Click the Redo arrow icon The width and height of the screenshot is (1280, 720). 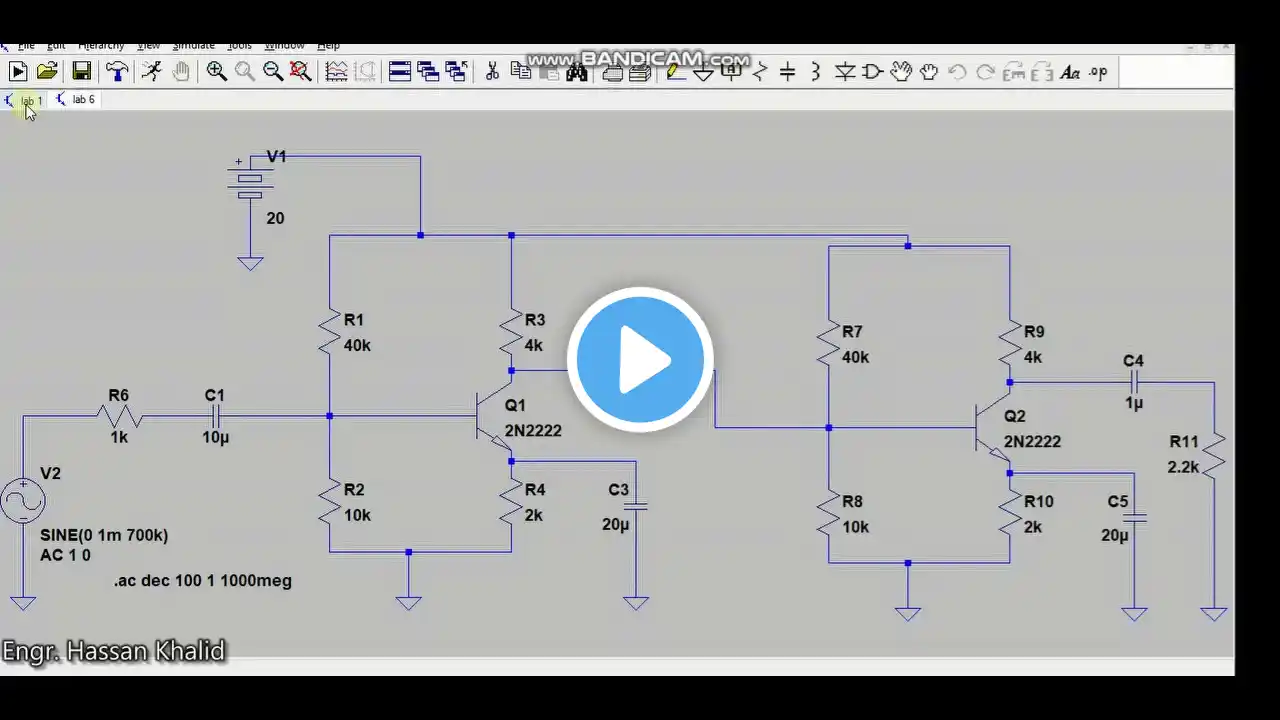(985, 71)
